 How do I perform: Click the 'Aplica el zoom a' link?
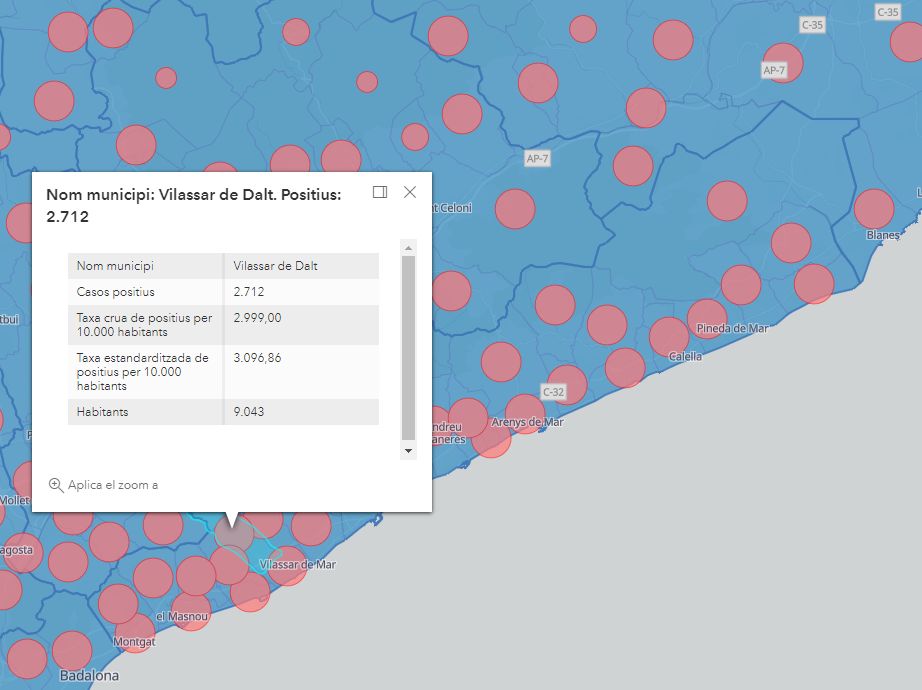pyautogui.click(x=113, y=485)
